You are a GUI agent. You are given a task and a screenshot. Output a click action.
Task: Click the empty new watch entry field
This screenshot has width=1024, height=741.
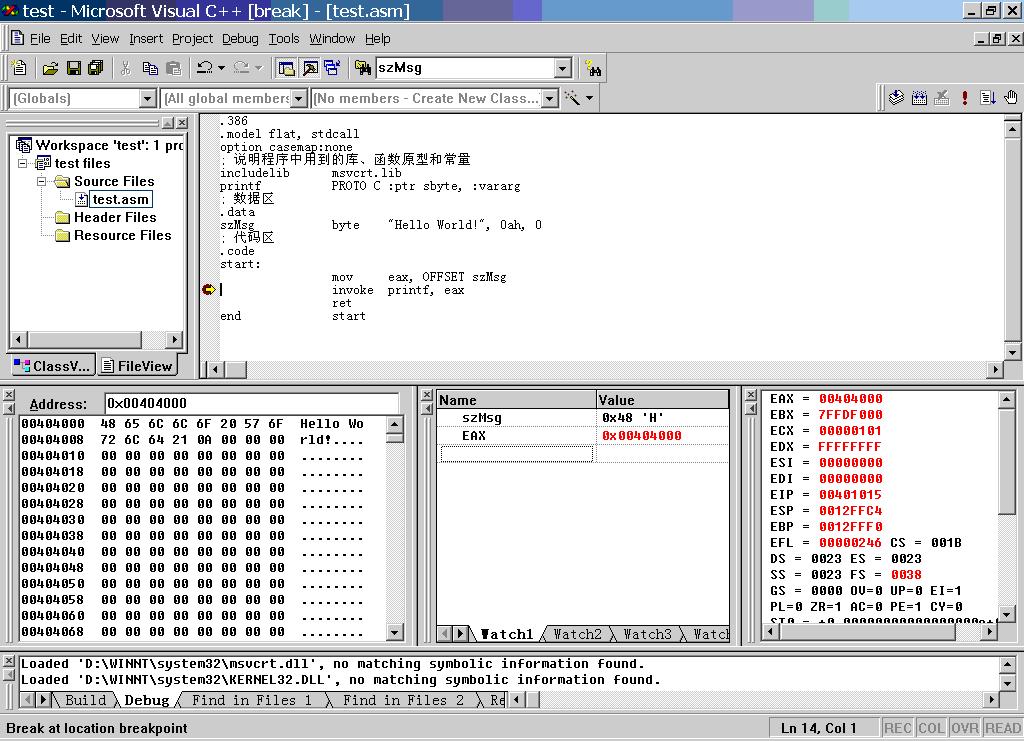pos(517,454)
